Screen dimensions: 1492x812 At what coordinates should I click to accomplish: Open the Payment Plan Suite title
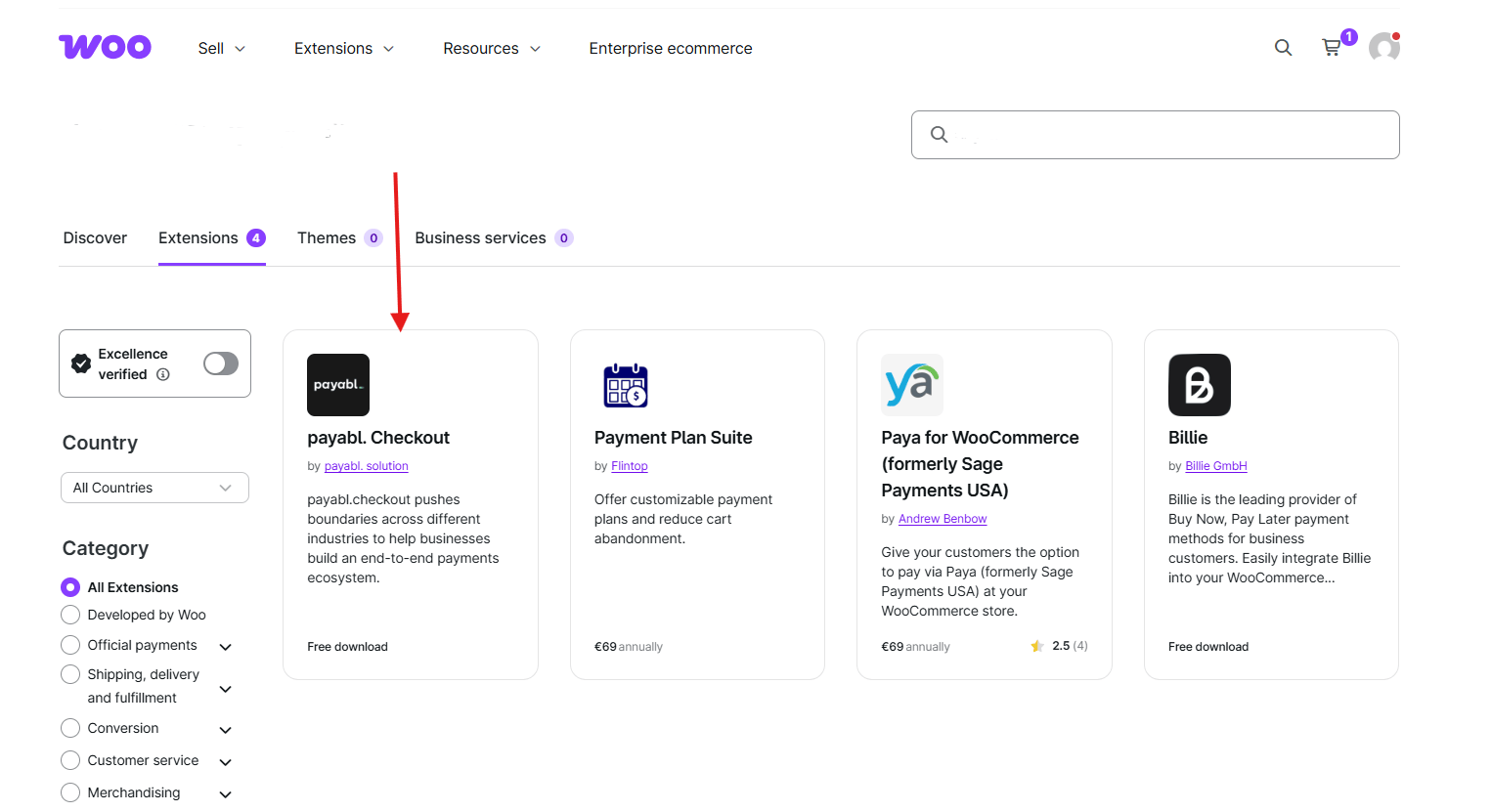[674, 438]
